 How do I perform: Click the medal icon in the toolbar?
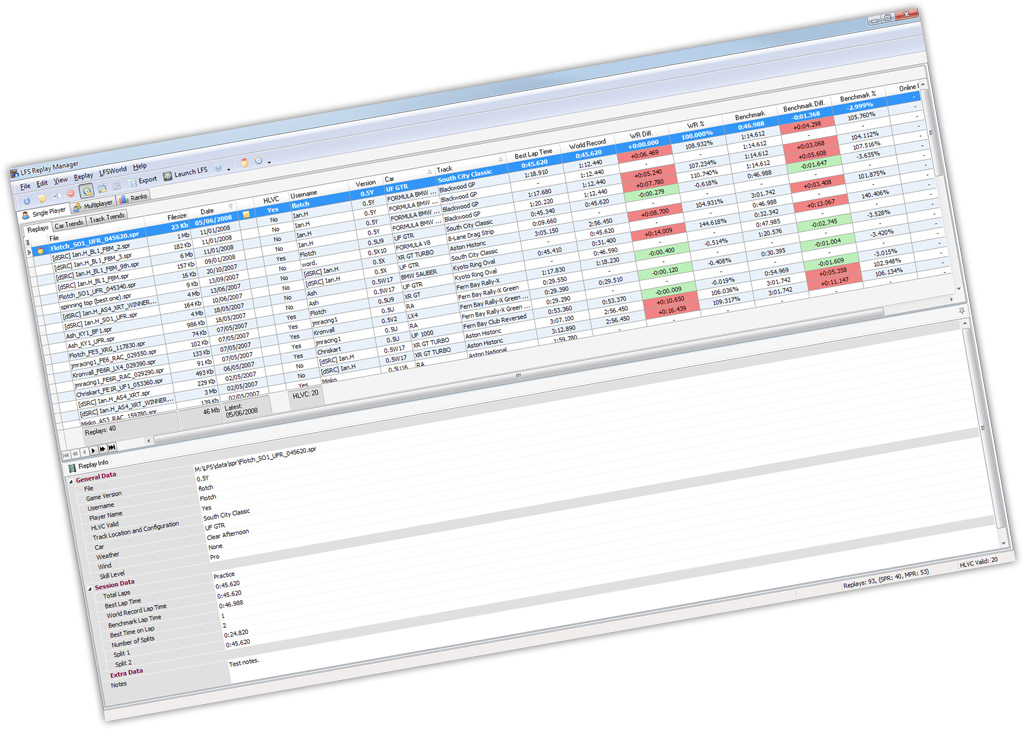(x=245, y=163)
